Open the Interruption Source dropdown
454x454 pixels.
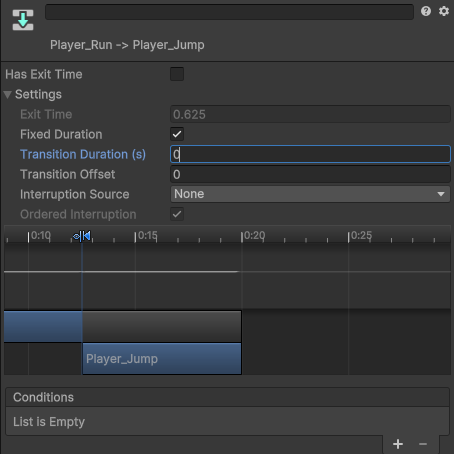tap(310, 194)
